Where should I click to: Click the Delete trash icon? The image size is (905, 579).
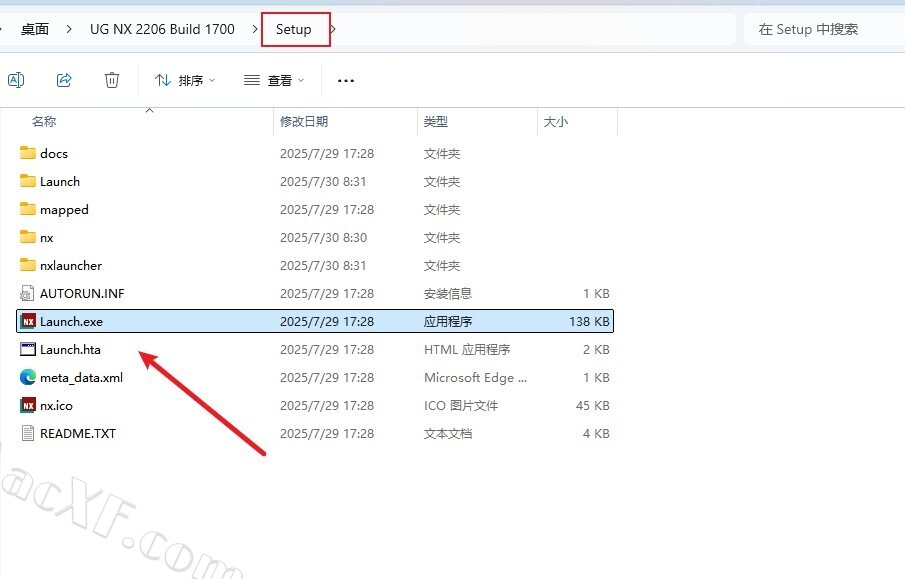pyautogui.click(x=112, y=80)
